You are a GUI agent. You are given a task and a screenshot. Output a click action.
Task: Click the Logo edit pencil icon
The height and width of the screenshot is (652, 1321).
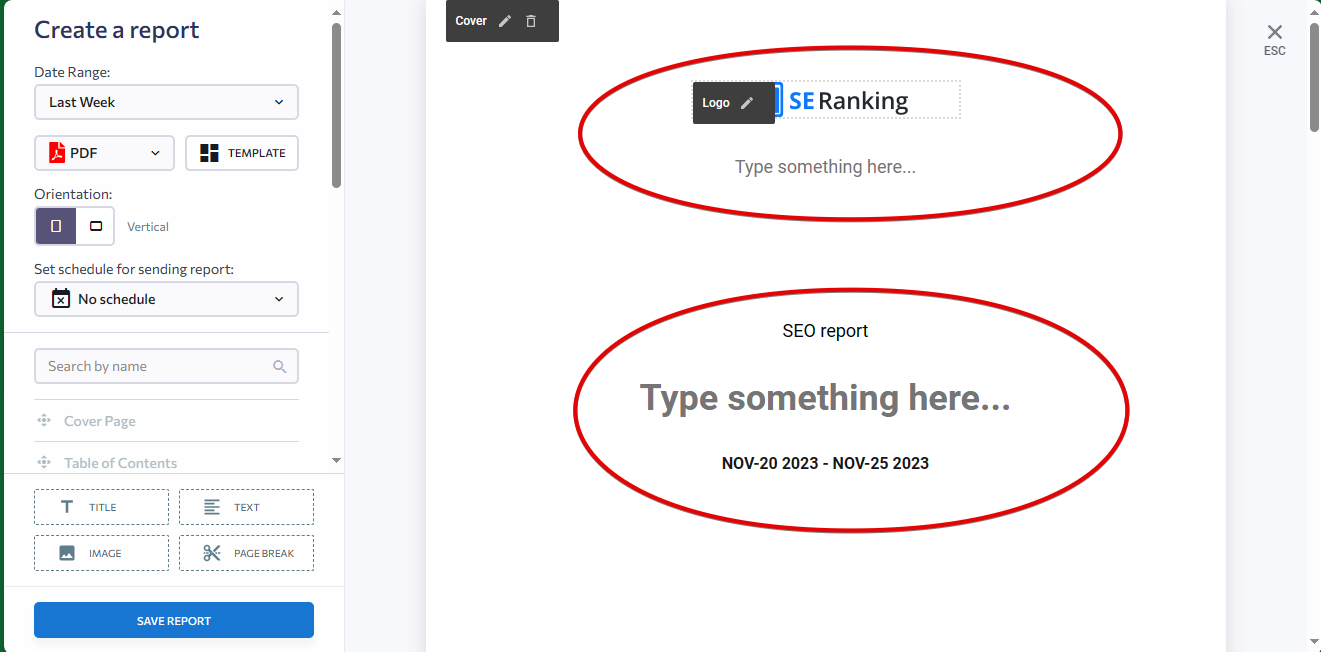(x=747, y=103)
